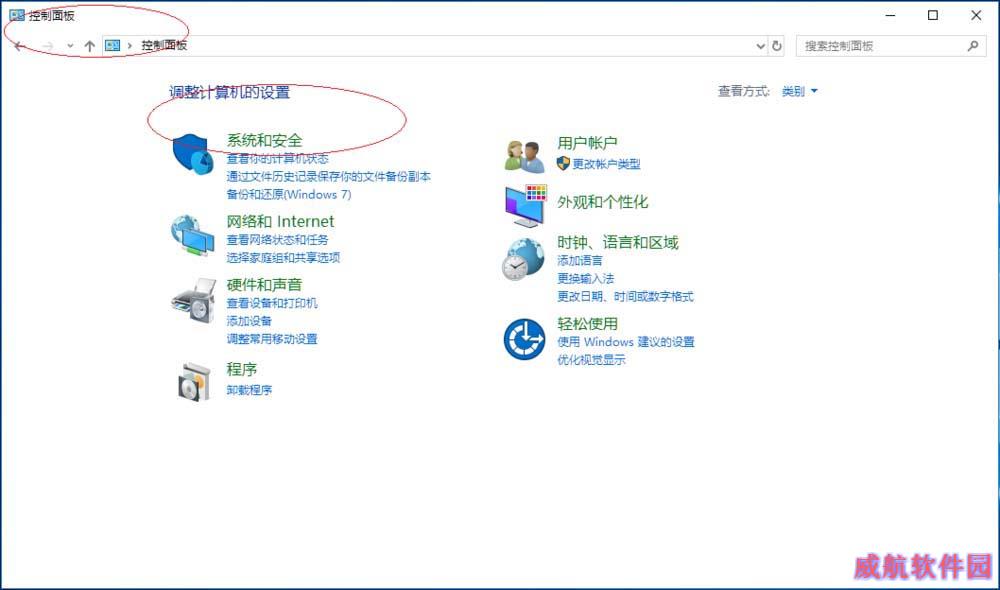The height and width of the screenshot is (590, 1000).
Task: Click the 更改帐户类型 link
Action: pyautogui.click(x=607, y=163)
